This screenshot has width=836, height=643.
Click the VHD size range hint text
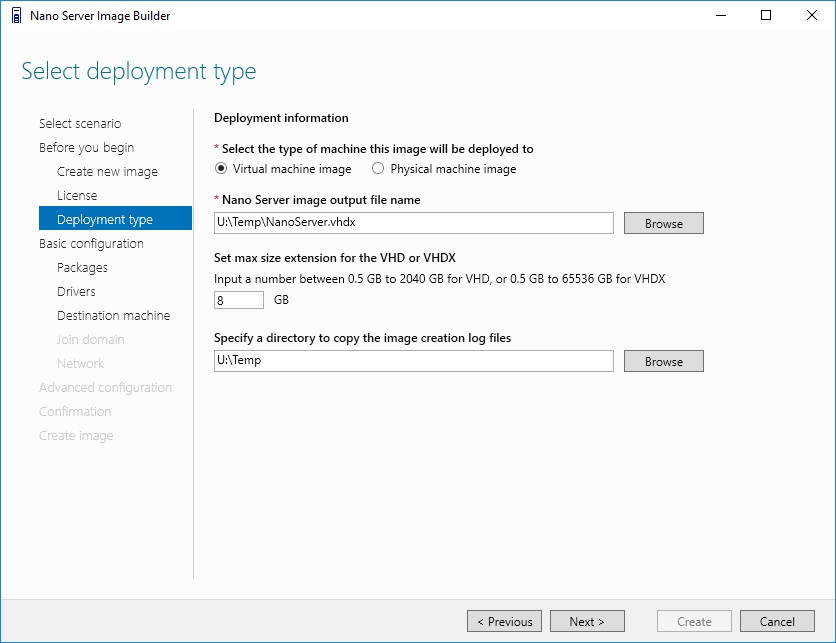click(440, 279)
